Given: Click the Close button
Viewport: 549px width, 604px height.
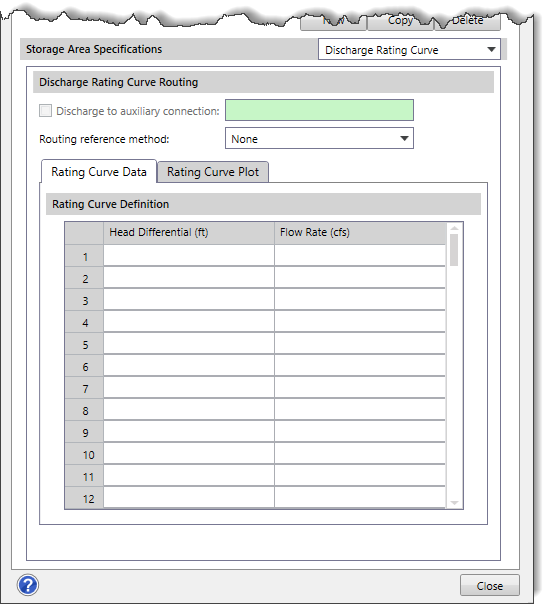Looking at the screenshot, I should (x=489, y=586).
